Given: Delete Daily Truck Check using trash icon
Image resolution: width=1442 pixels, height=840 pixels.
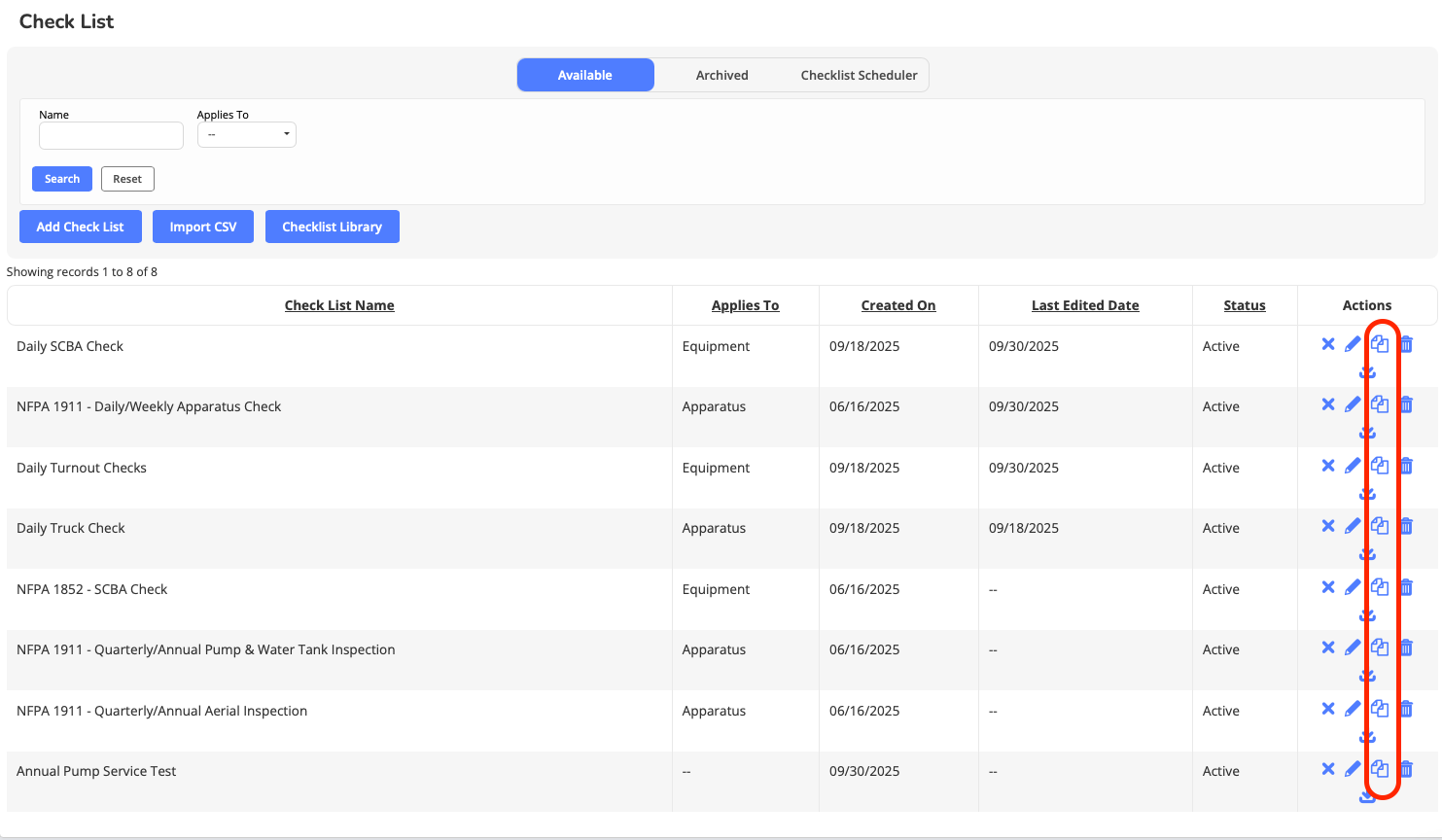Looking at the screenshot, I should [x=1406, y=527].
